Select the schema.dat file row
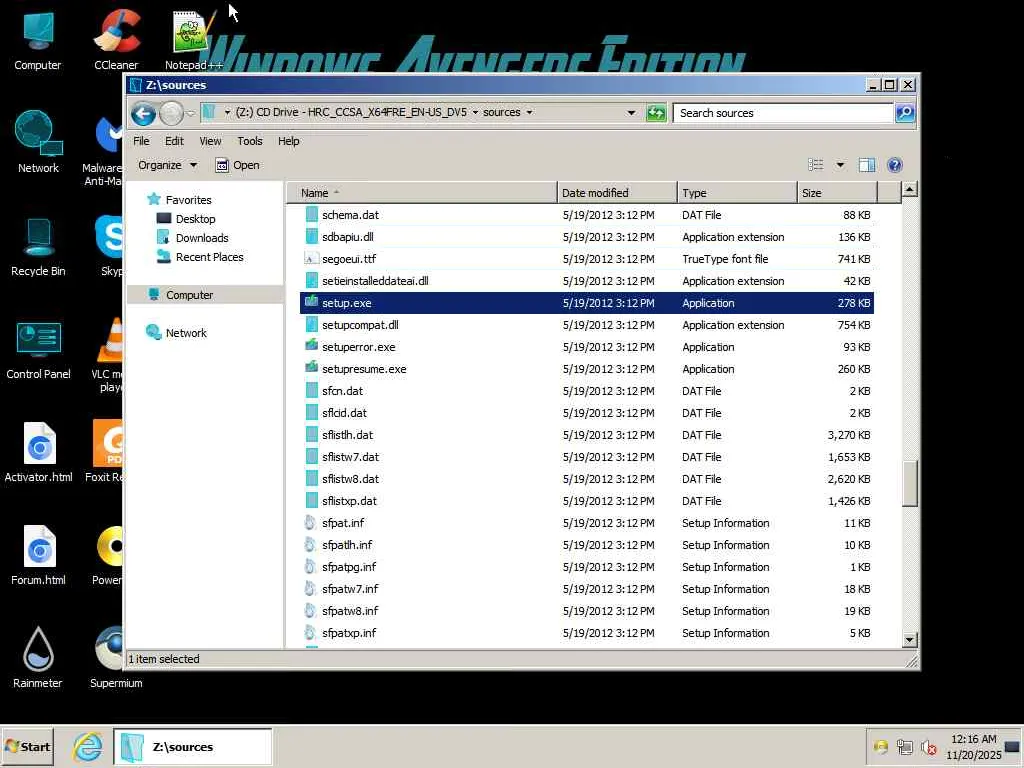Screen dimensions: 1024x768 pyautogui.click(x=586, y=215)
